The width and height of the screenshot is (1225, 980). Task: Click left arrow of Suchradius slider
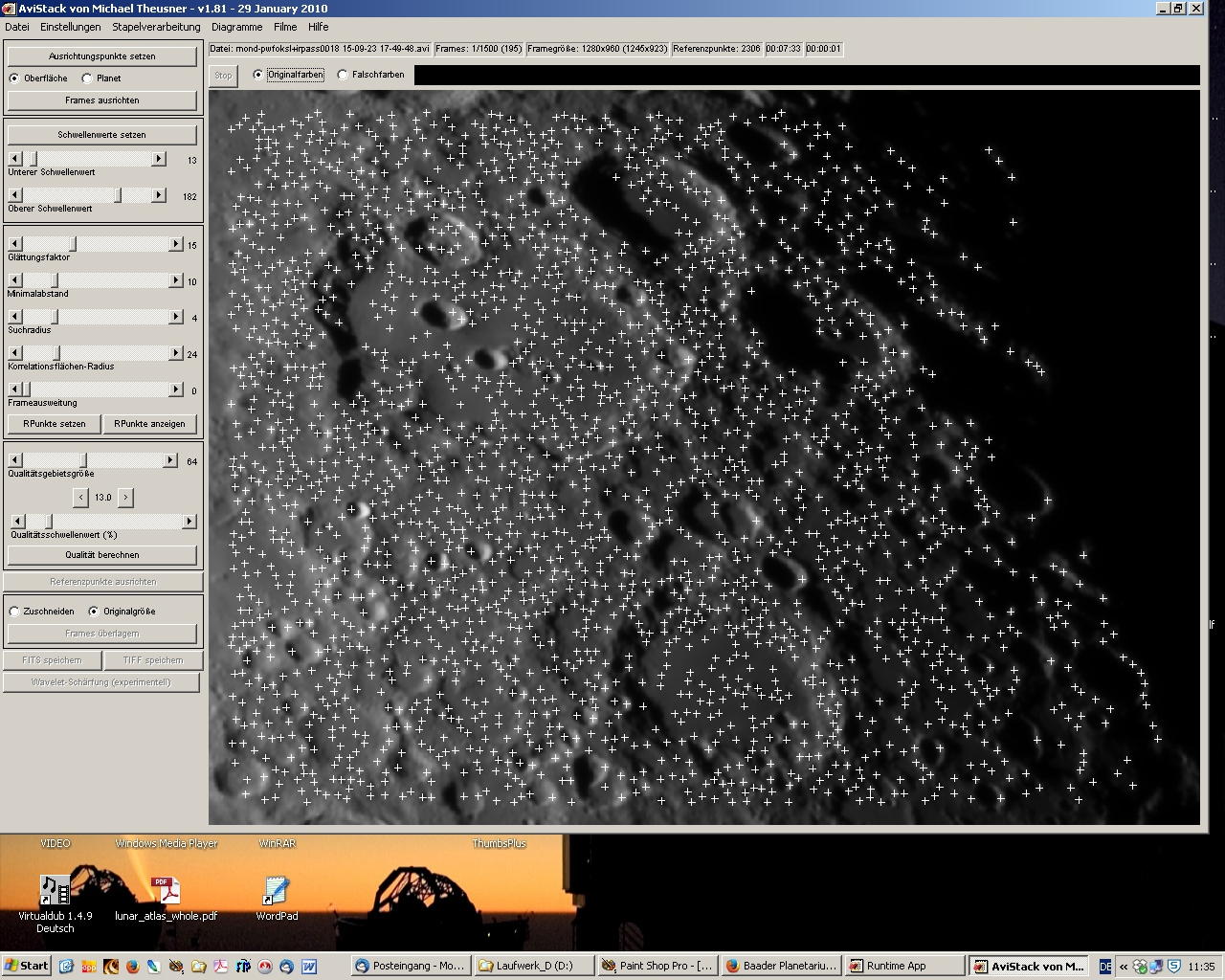click(x=15, y=317)
